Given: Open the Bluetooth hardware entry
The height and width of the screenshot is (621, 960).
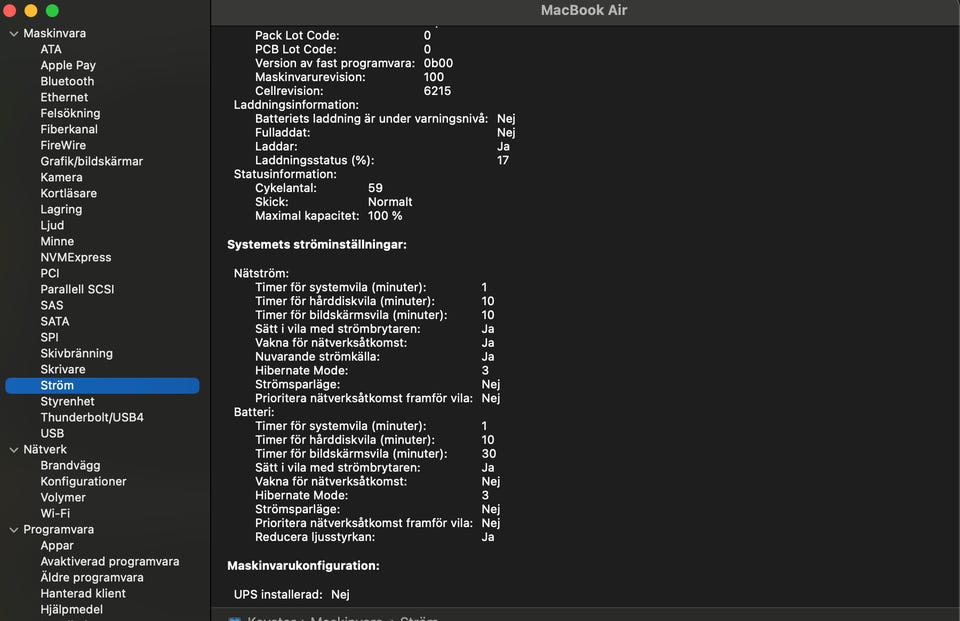Looking at the screenshot, I should click(x=67, y=81).
